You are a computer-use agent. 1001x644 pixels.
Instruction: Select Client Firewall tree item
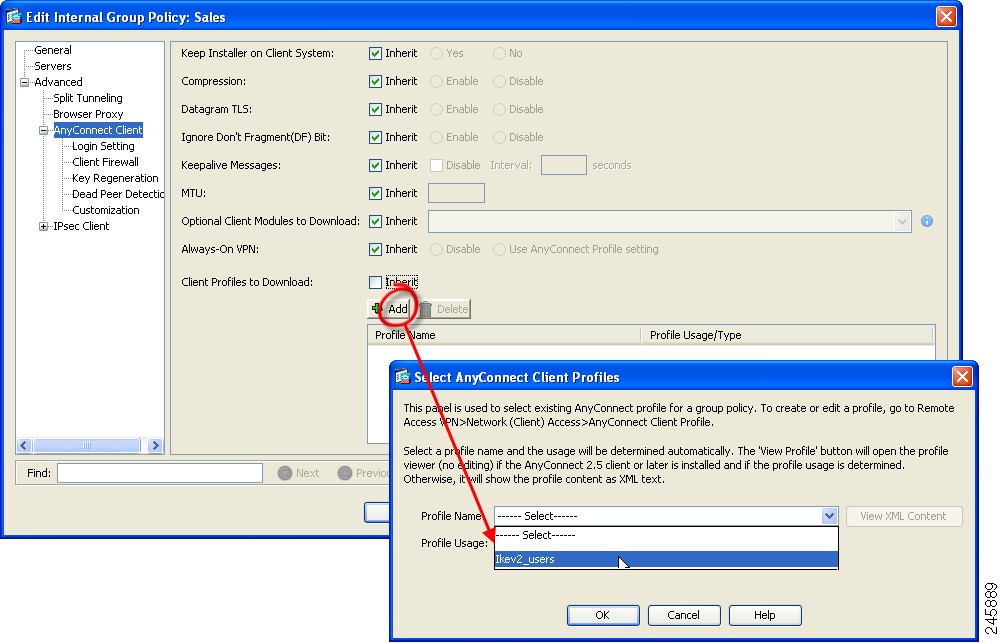[105, 162]
